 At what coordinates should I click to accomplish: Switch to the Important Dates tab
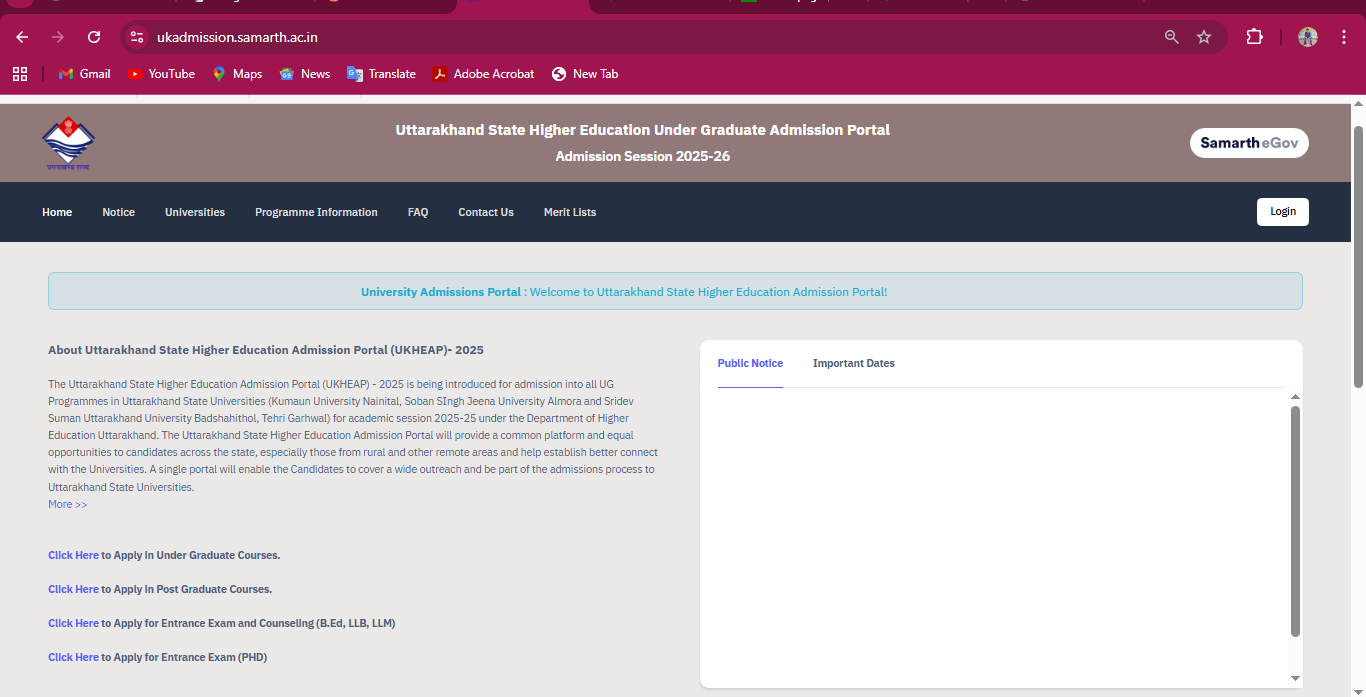point(854,363)
